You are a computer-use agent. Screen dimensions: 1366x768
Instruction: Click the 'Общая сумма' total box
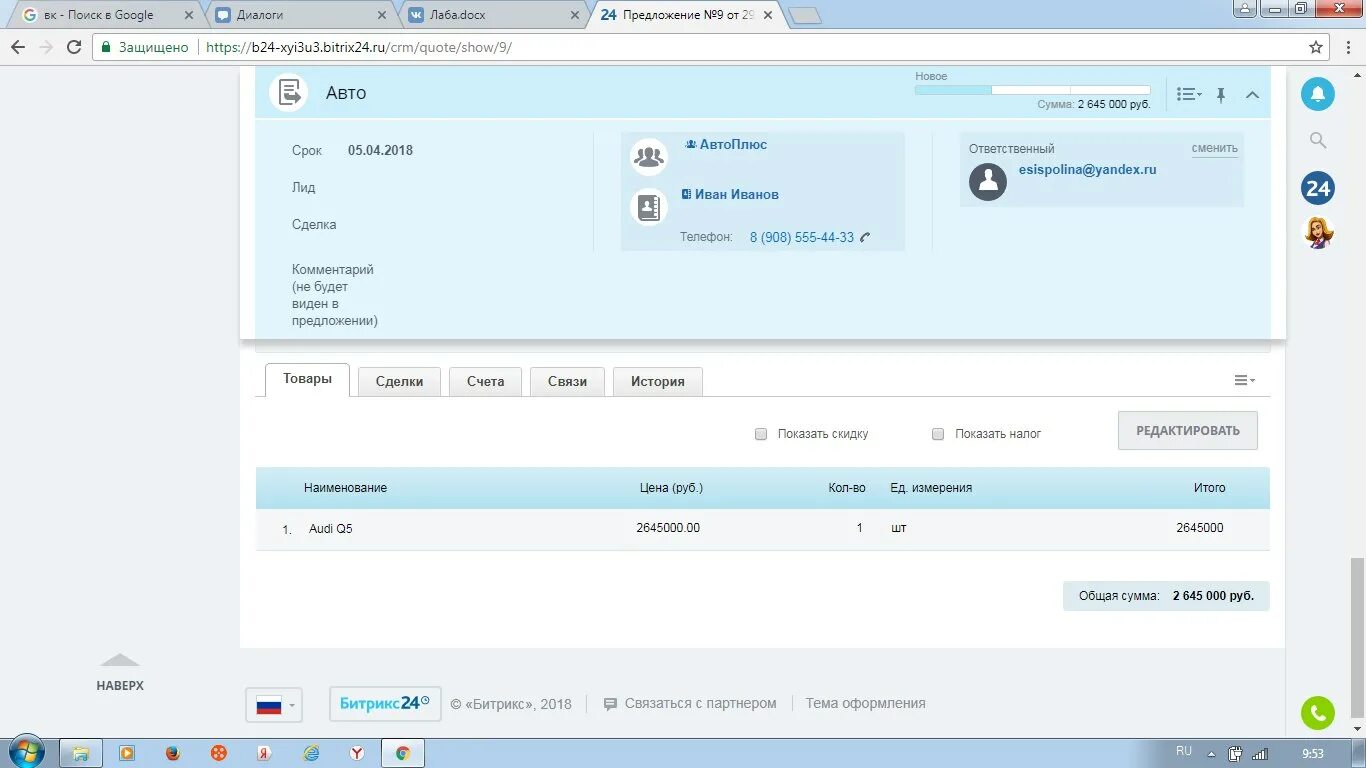[x=1166, y=596]
